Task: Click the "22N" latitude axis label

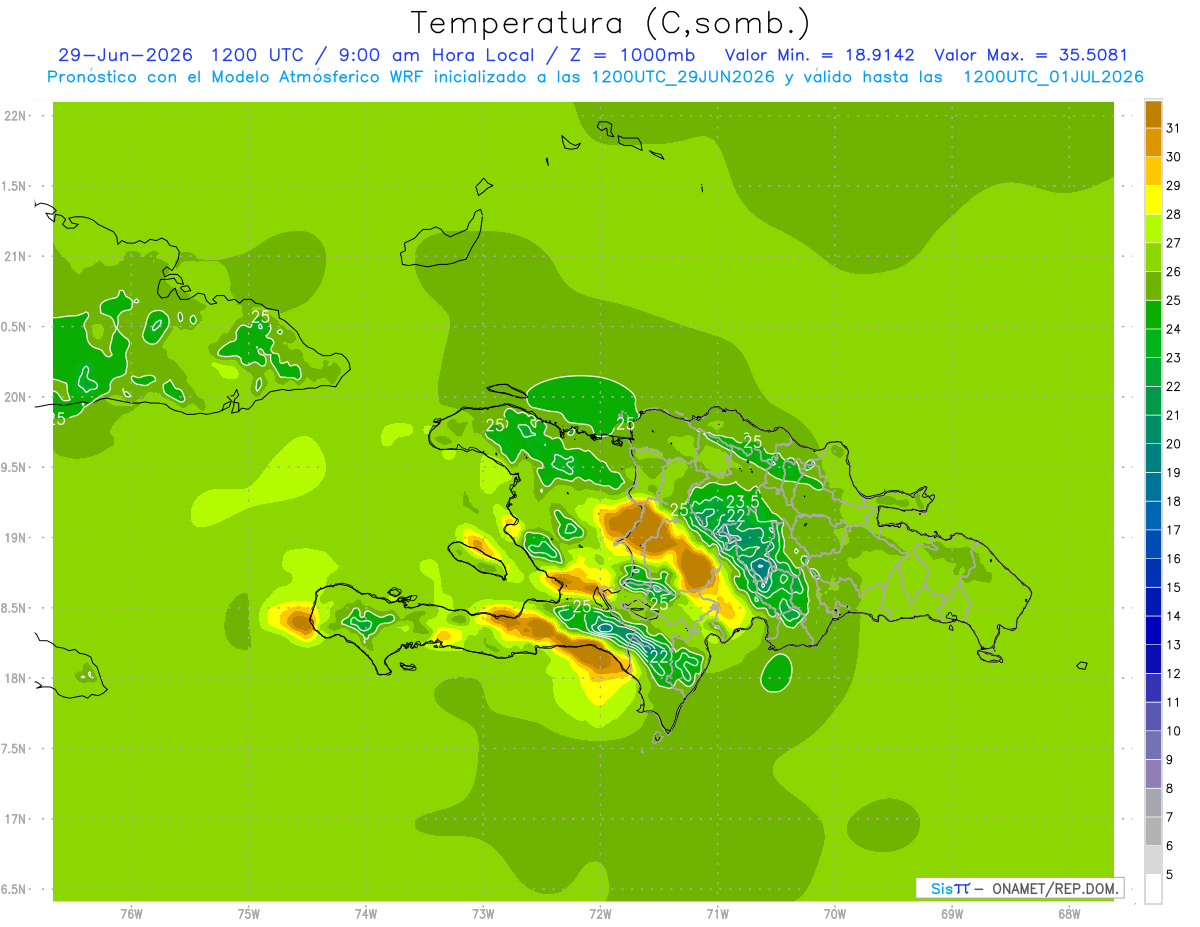Action: point(15,116)
